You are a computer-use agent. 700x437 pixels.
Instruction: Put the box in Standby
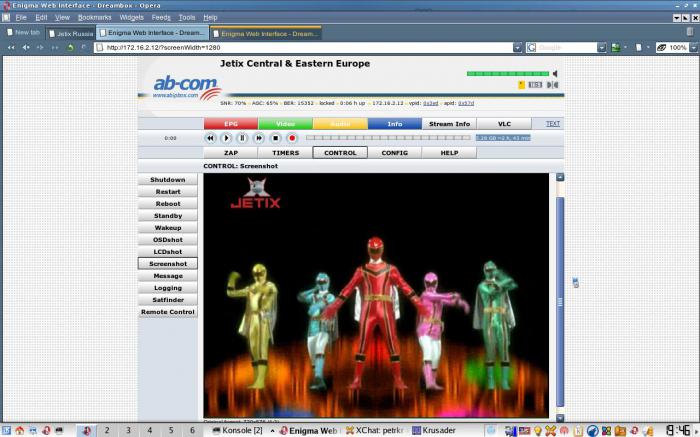tap(168, 216)
